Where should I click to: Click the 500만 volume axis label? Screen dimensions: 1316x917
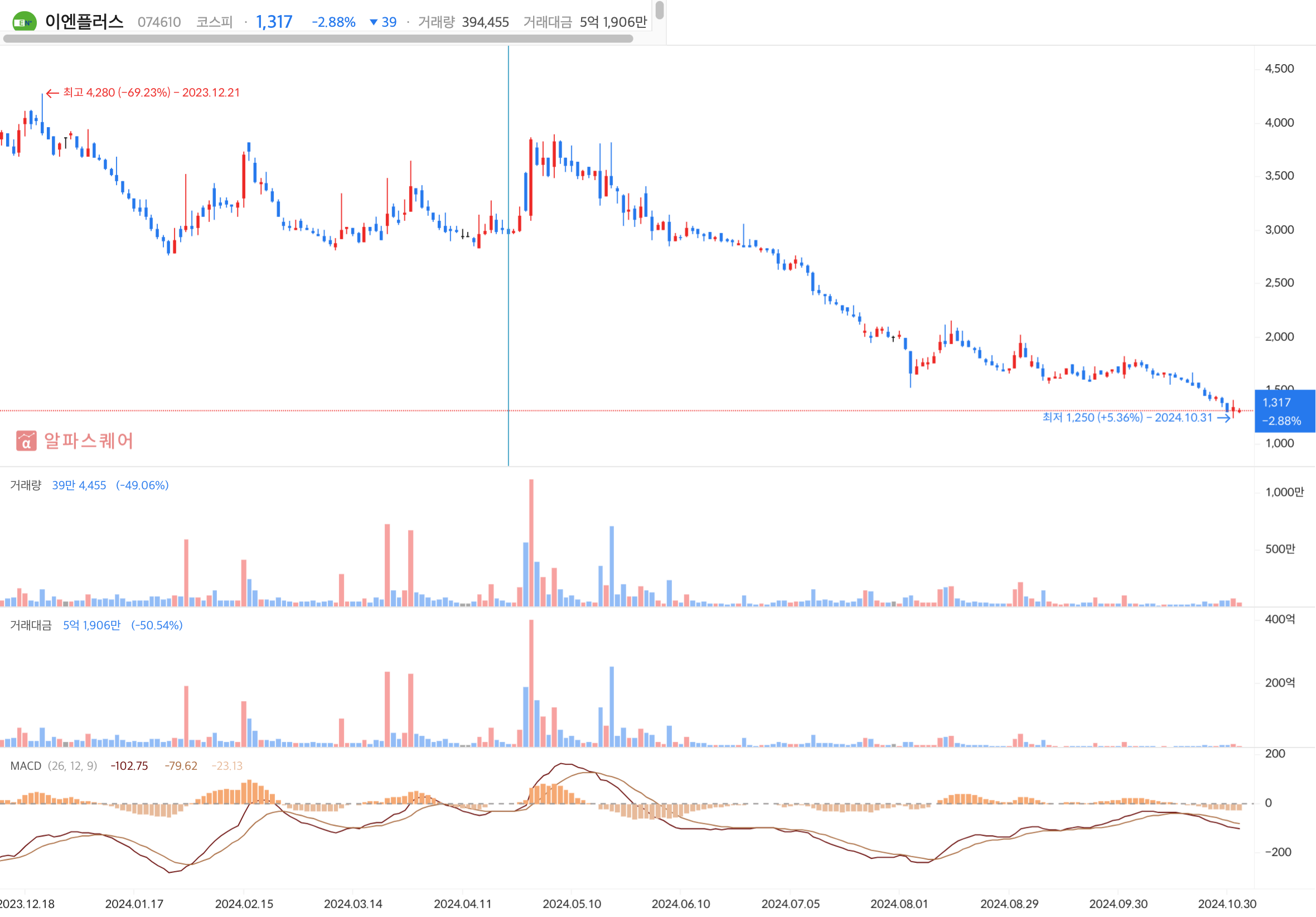[1280, 549]
